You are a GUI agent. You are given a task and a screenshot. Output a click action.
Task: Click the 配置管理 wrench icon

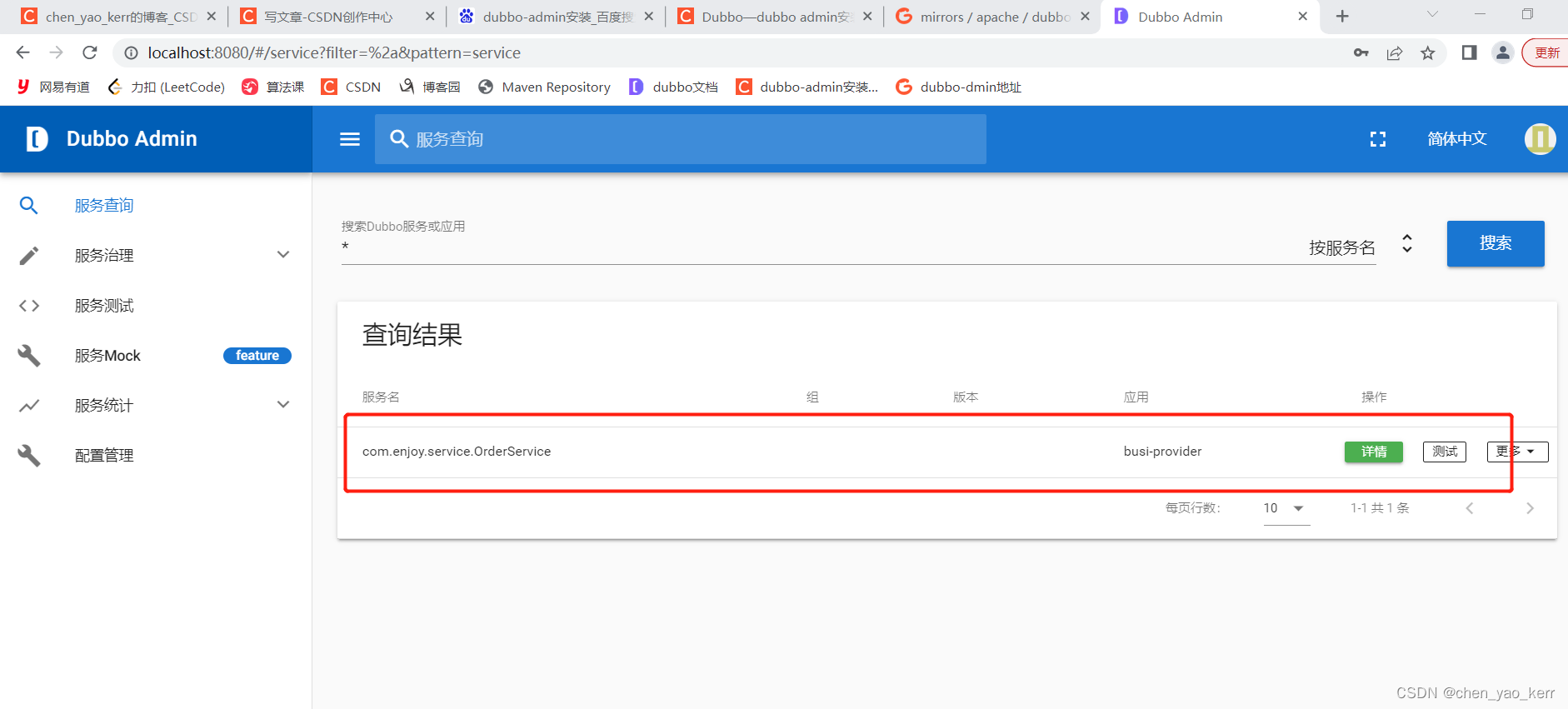[29, 456]
